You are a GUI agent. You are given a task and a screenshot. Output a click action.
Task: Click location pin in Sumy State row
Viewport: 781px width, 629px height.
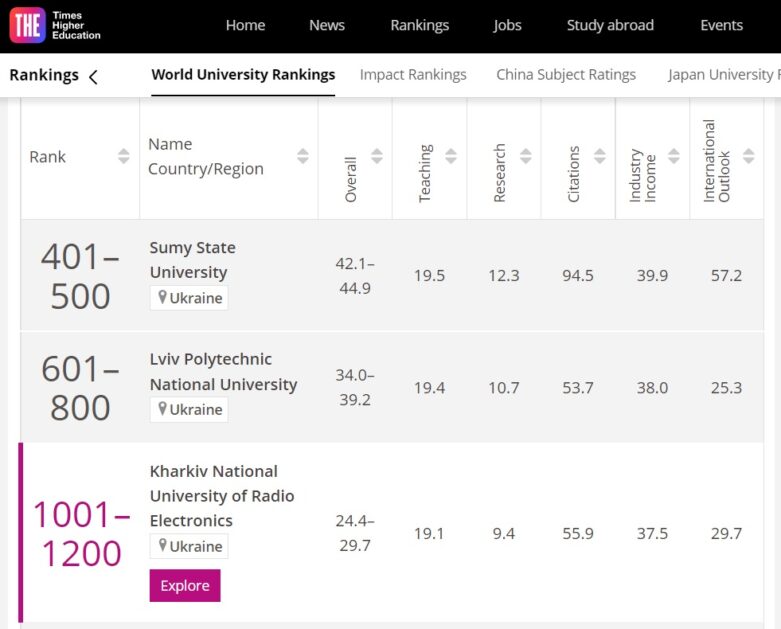click(x=162, y=297)
